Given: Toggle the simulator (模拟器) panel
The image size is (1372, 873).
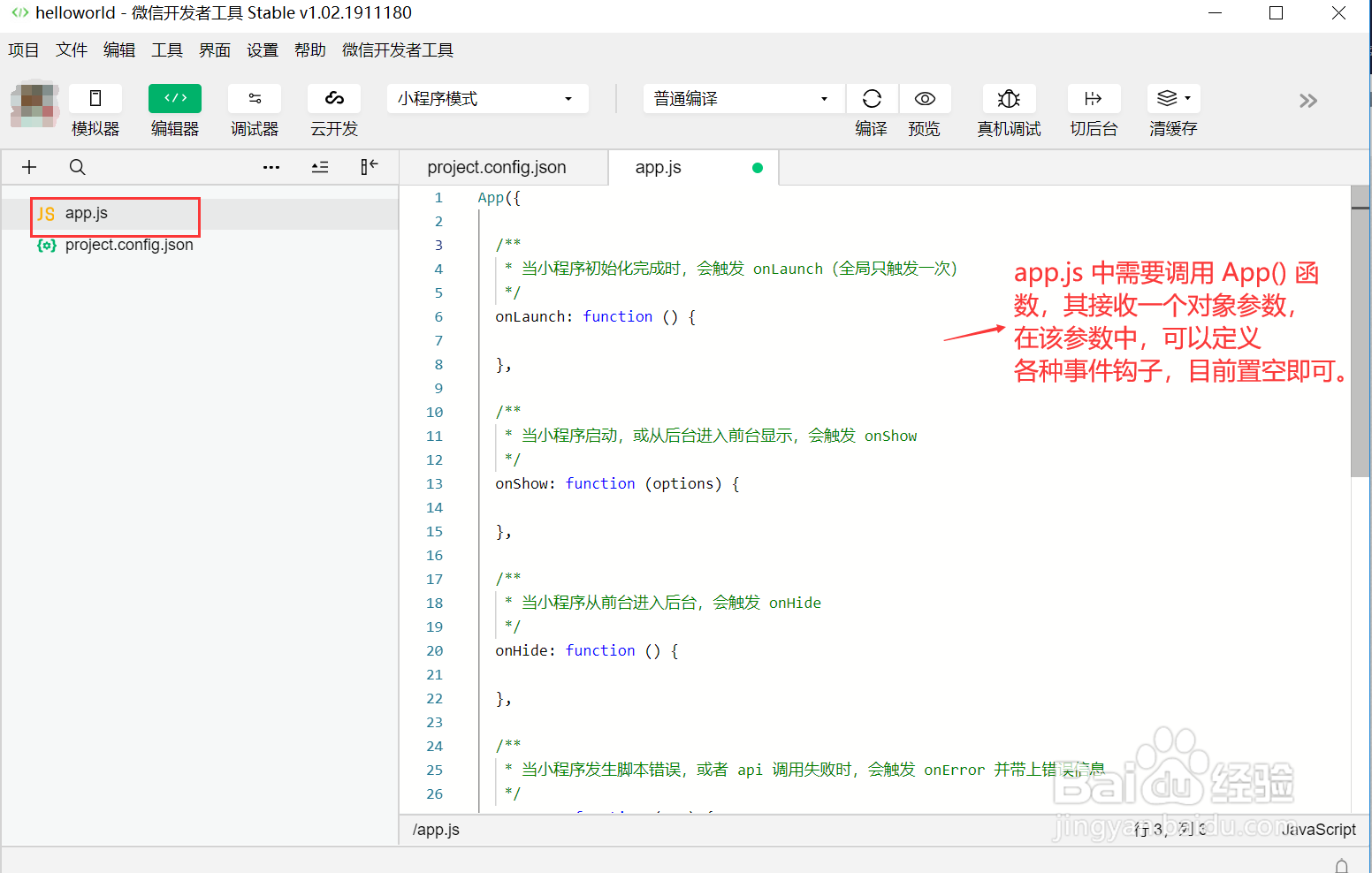Looking at the screenshot, I should click(x=95, y=99).
